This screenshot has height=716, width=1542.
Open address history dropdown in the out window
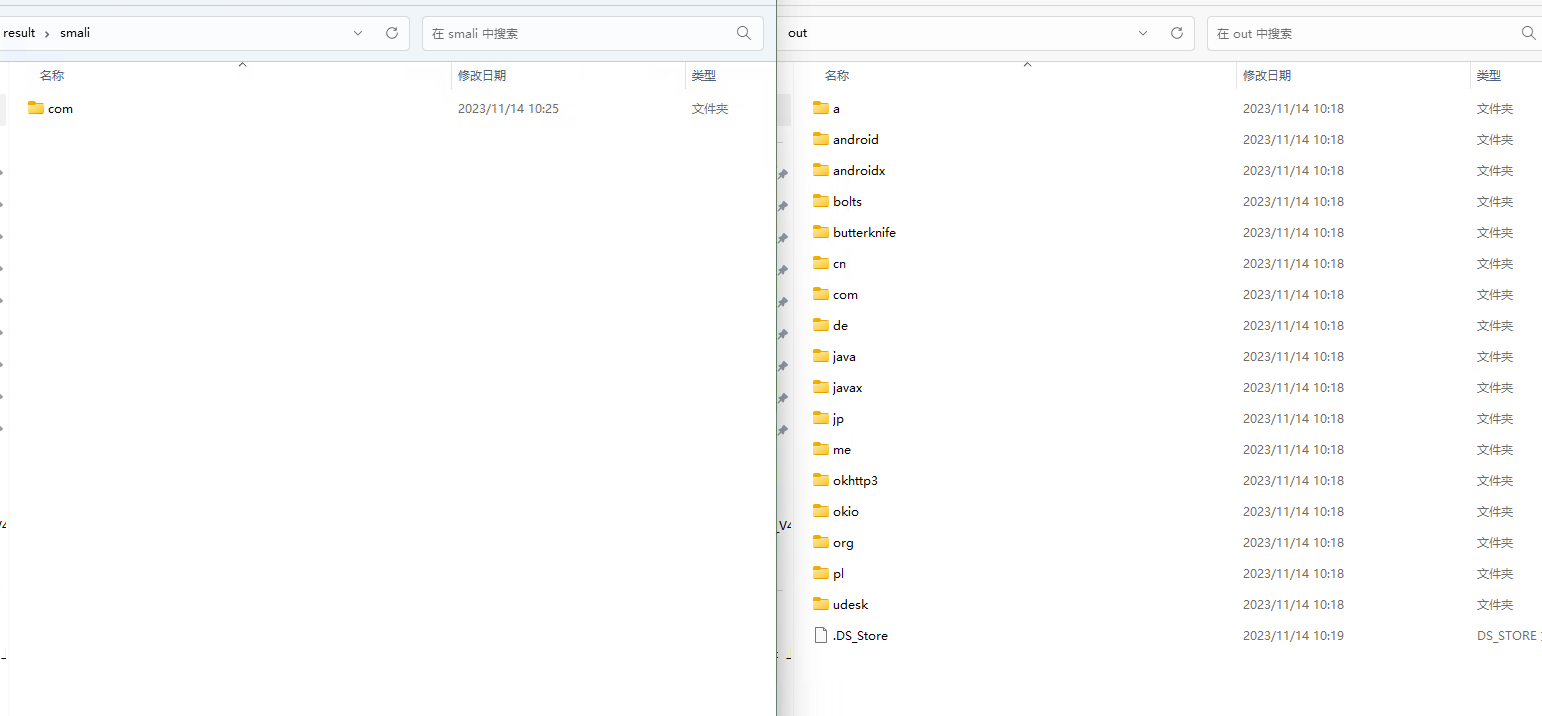click(1143, 33)
